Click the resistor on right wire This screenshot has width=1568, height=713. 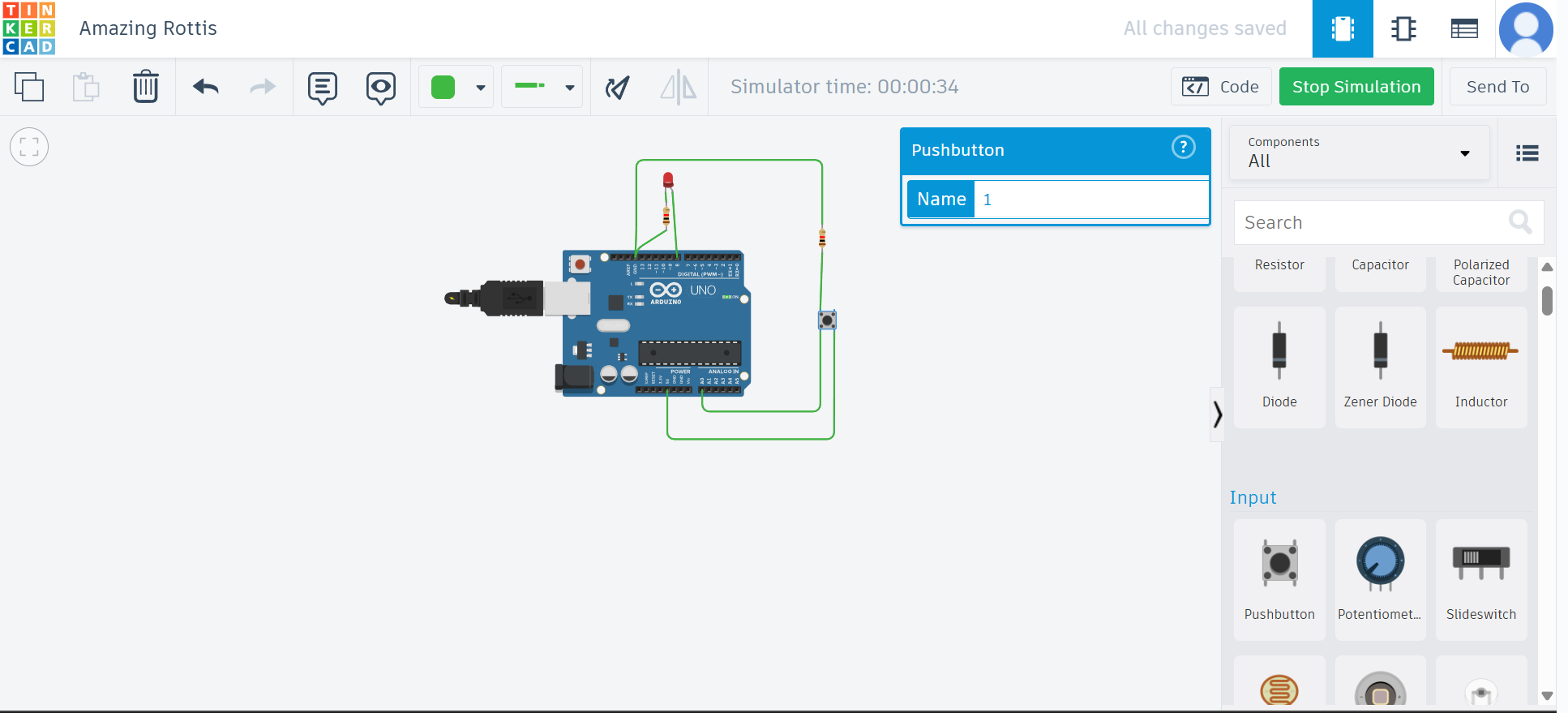click(822, 238)
